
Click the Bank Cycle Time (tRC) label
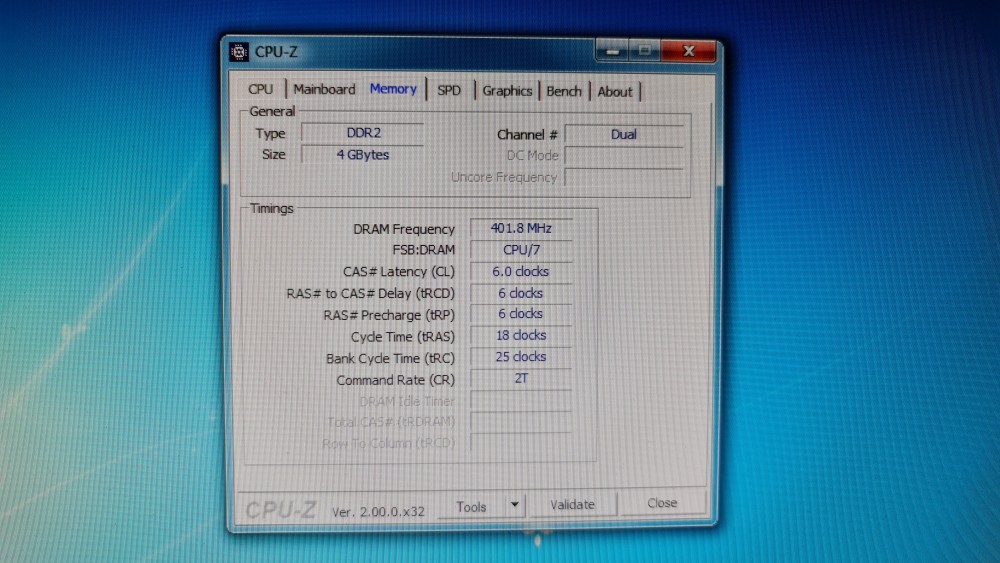pos(390,358)
